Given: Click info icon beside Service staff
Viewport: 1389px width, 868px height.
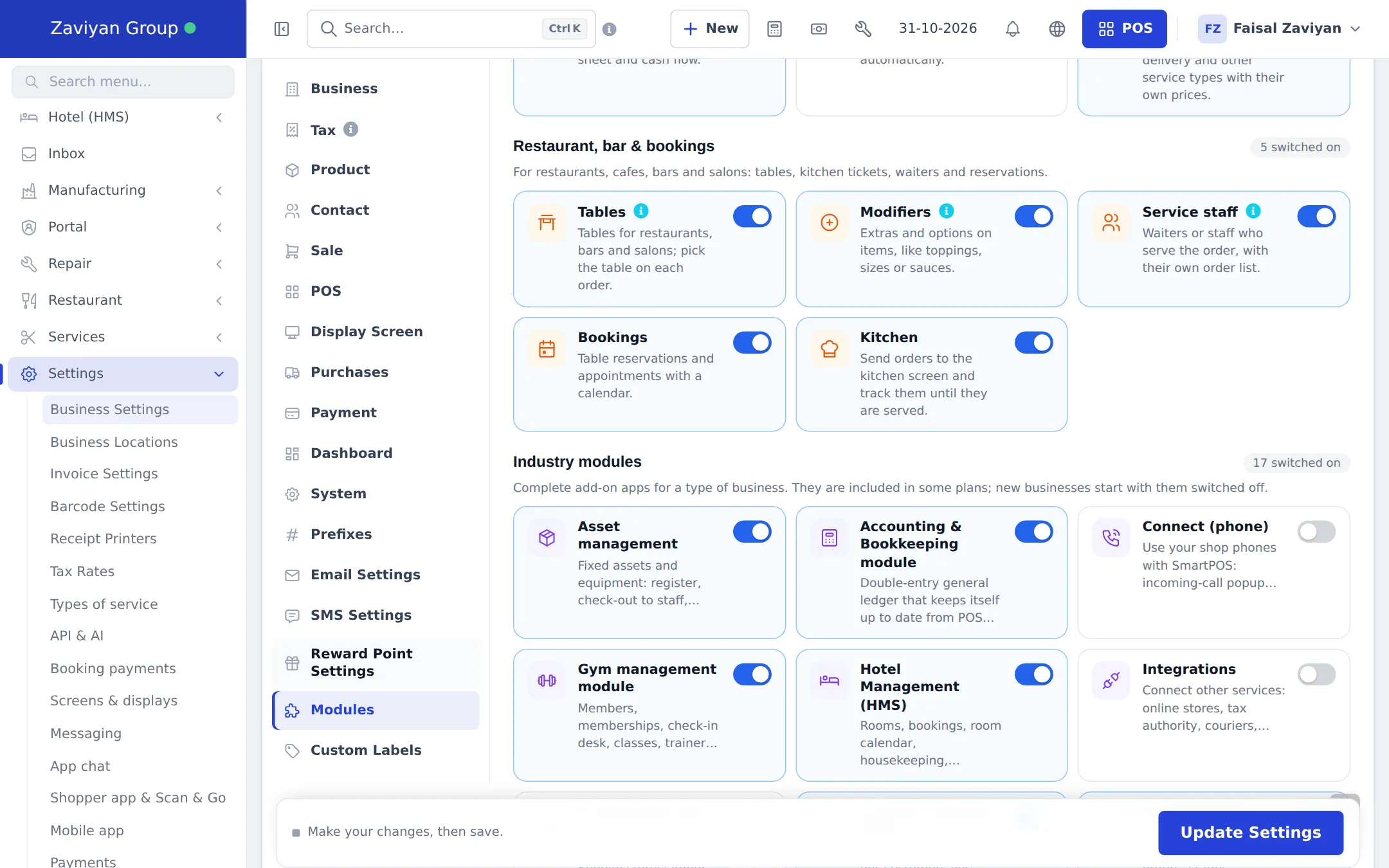Looking at the screenshot, I should [x=1253, y=211].
